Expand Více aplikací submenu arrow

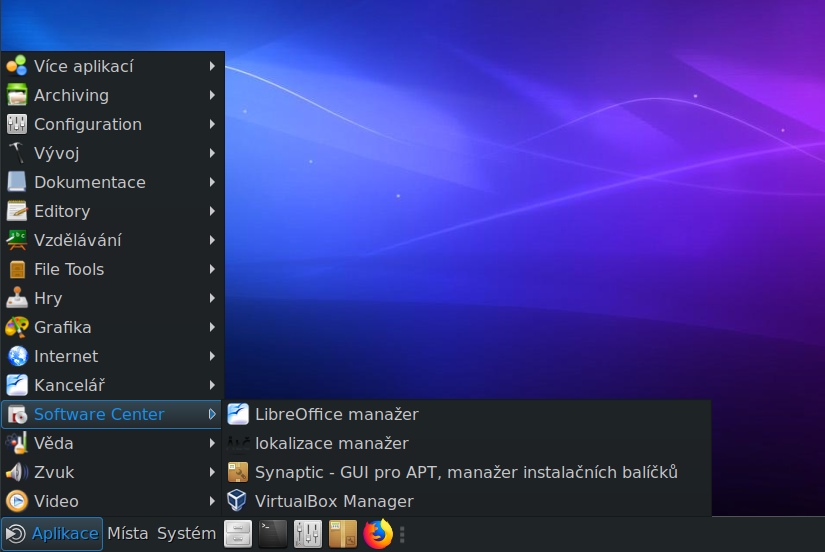coord(212,66)
